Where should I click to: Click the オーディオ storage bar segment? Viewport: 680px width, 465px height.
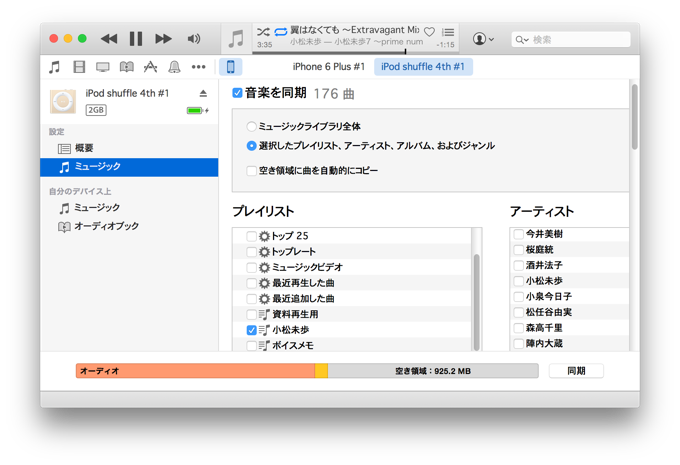(x=195, y=371)
